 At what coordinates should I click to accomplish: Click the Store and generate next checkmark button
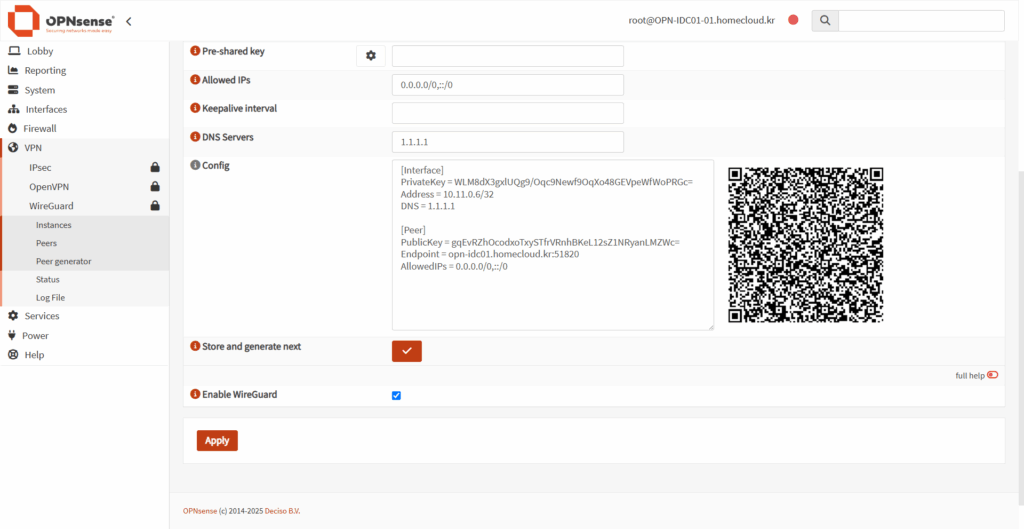407,351
